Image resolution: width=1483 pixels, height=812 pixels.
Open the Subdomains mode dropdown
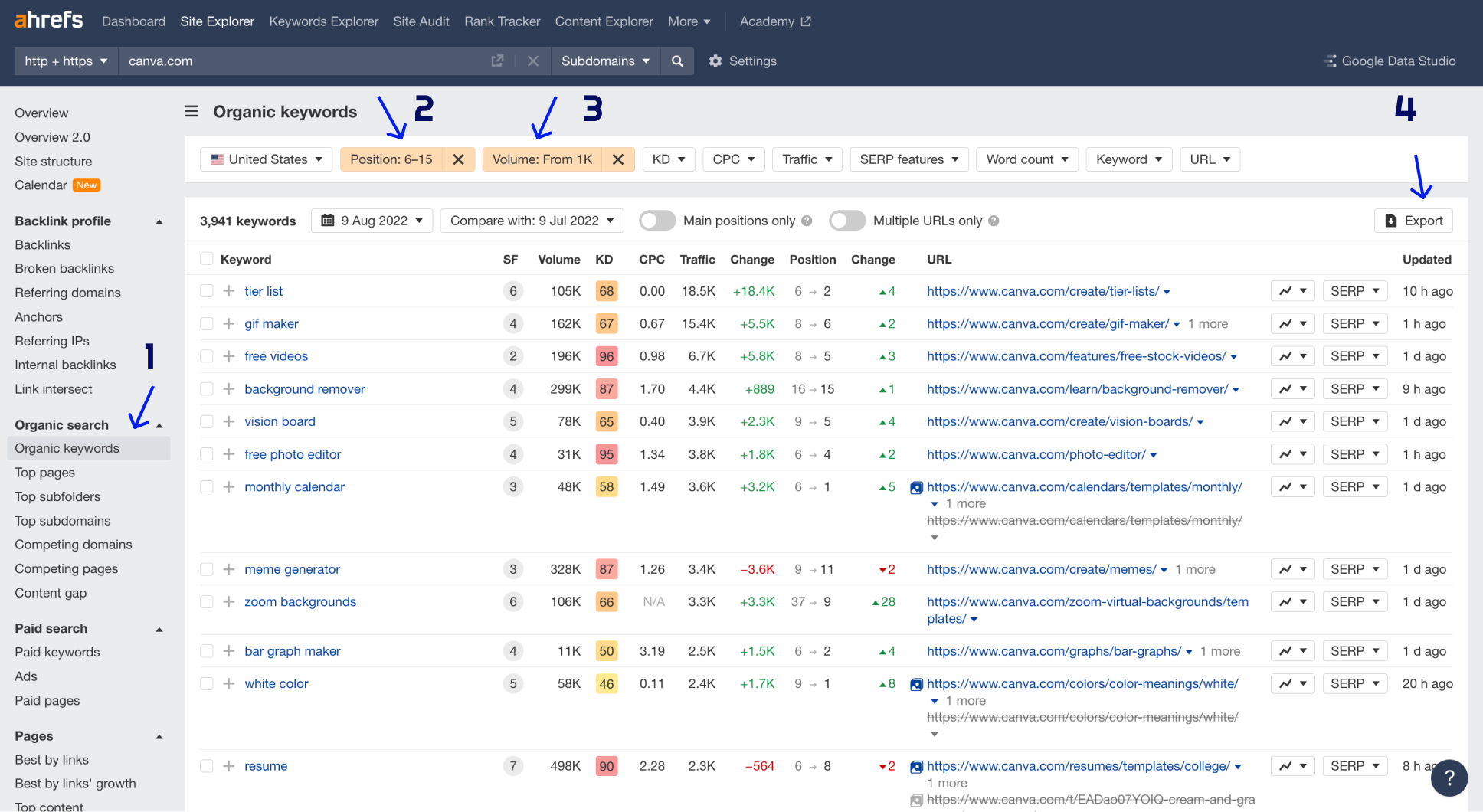click(605, 61)
